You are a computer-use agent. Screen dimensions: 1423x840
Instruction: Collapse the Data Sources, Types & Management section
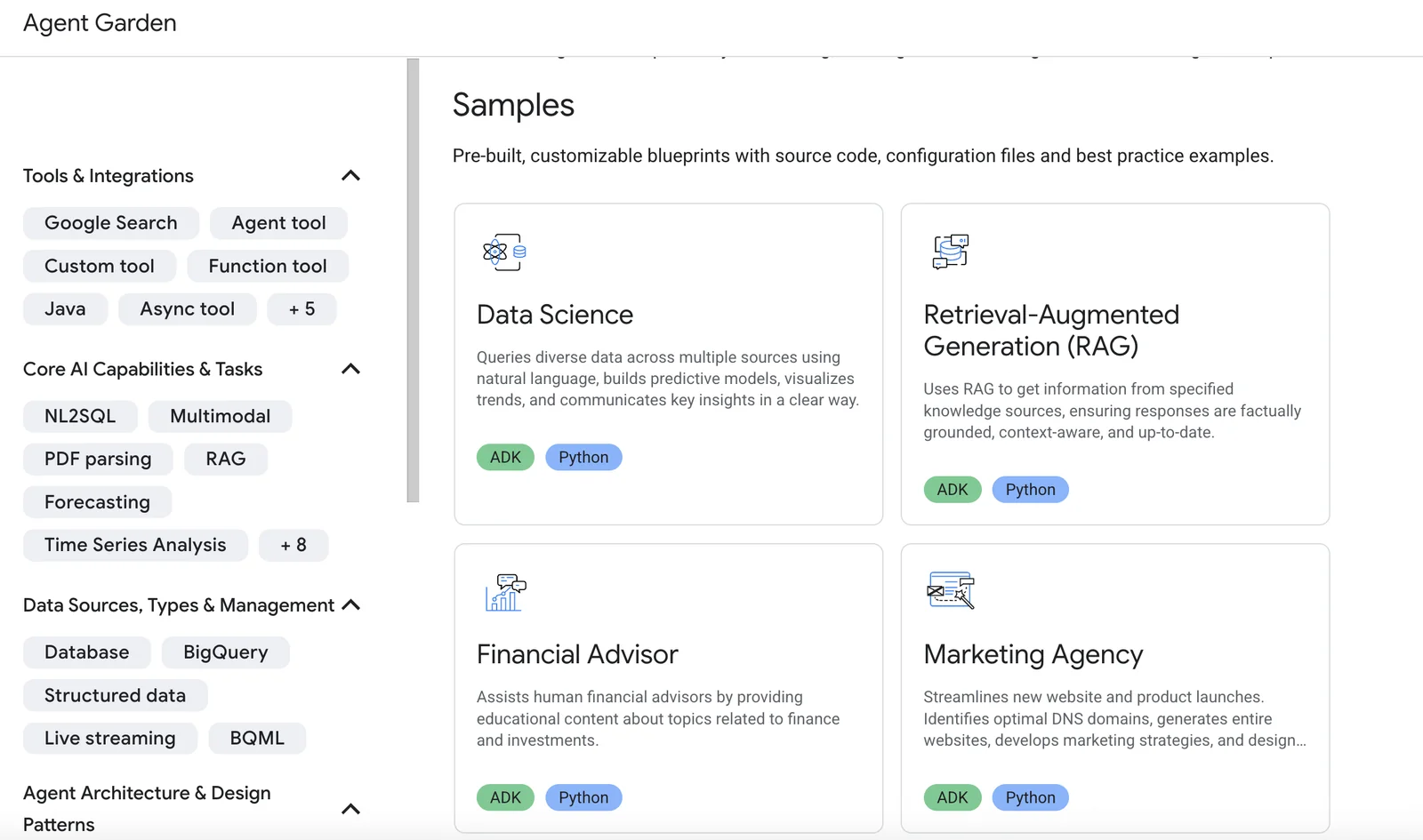coord(350,605)
